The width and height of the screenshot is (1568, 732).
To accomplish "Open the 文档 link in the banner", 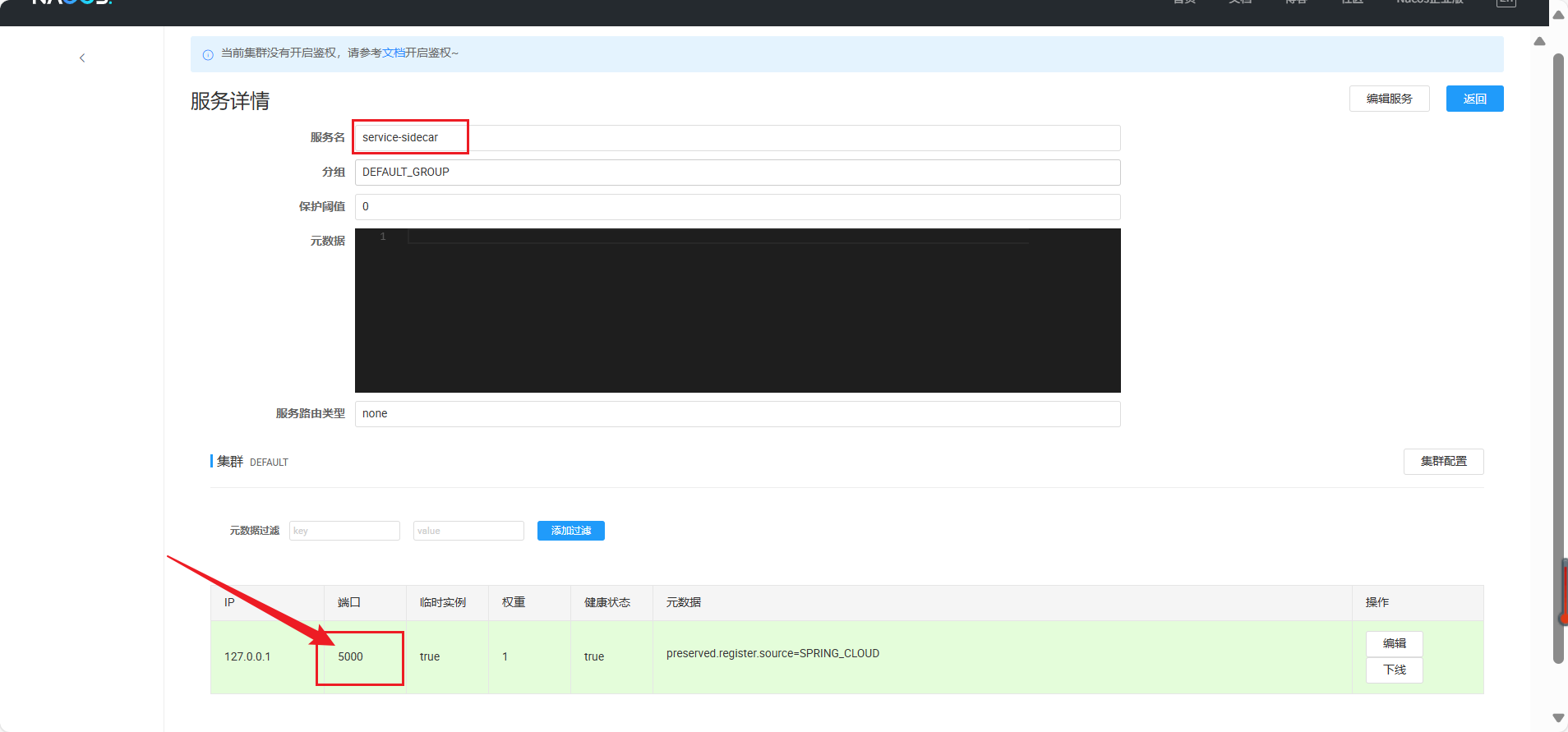I will coord(394,53).
